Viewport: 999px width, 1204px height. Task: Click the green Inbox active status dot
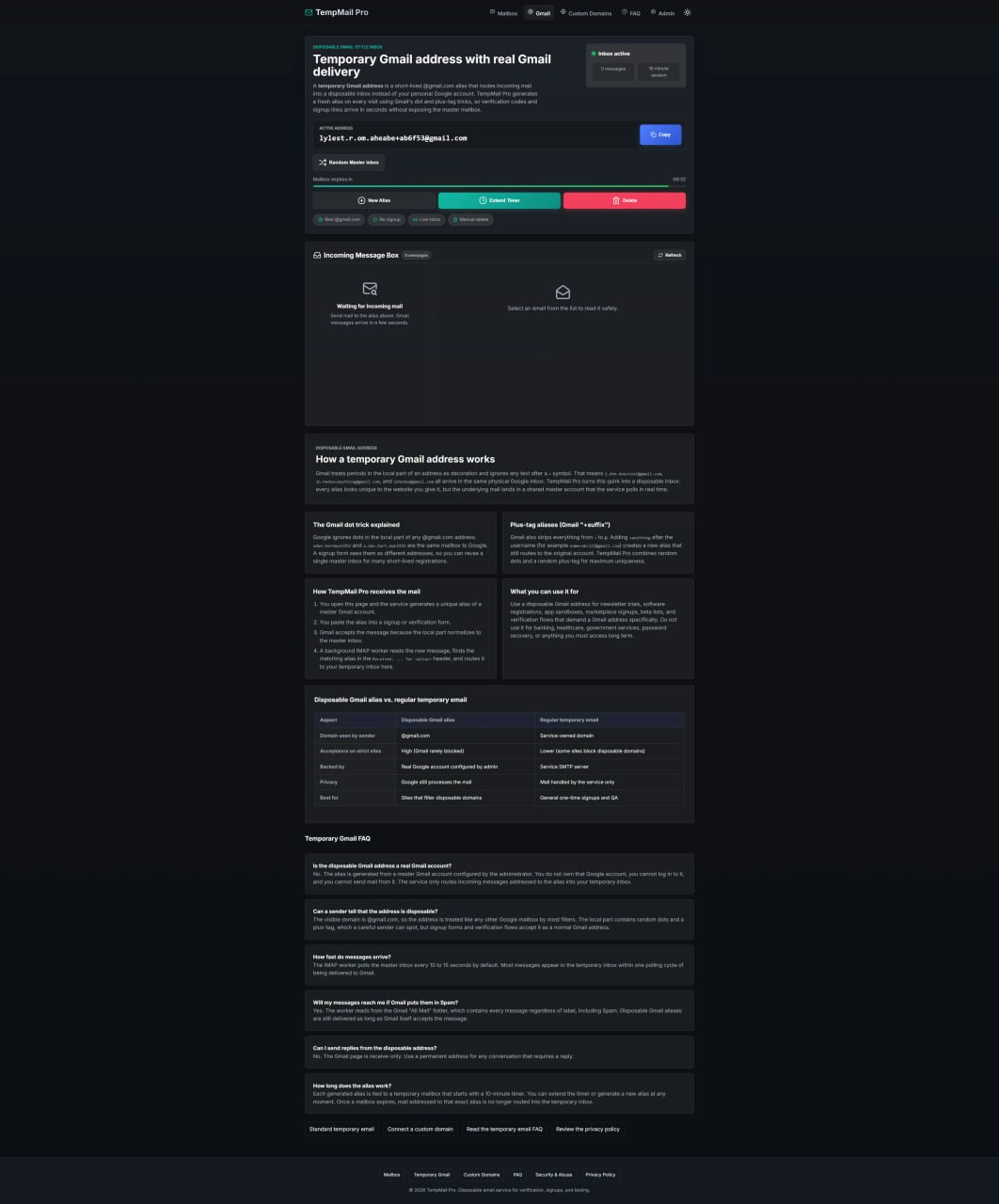point(594,54)
